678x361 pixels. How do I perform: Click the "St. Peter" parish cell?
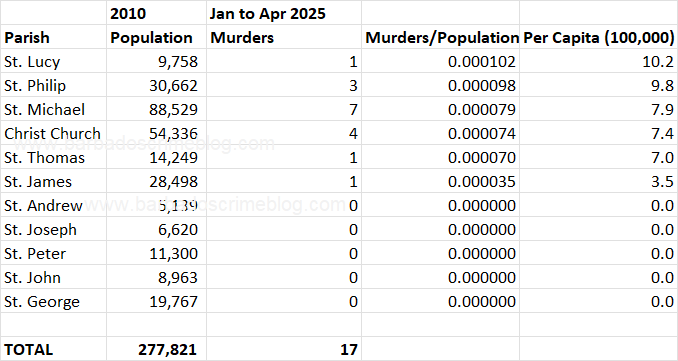click(x=53, y=253)
